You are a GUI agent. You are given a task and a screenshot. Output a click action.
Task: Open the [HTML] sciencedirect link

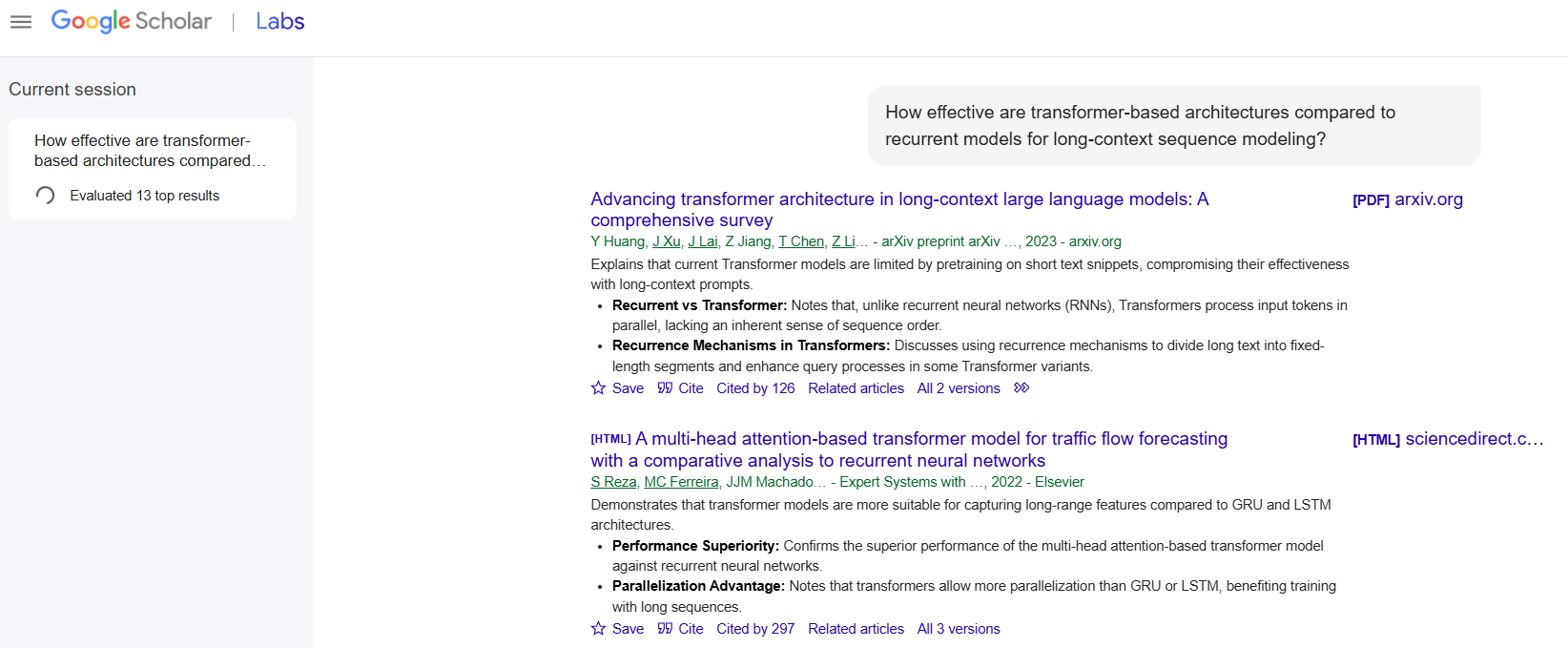1448,439
